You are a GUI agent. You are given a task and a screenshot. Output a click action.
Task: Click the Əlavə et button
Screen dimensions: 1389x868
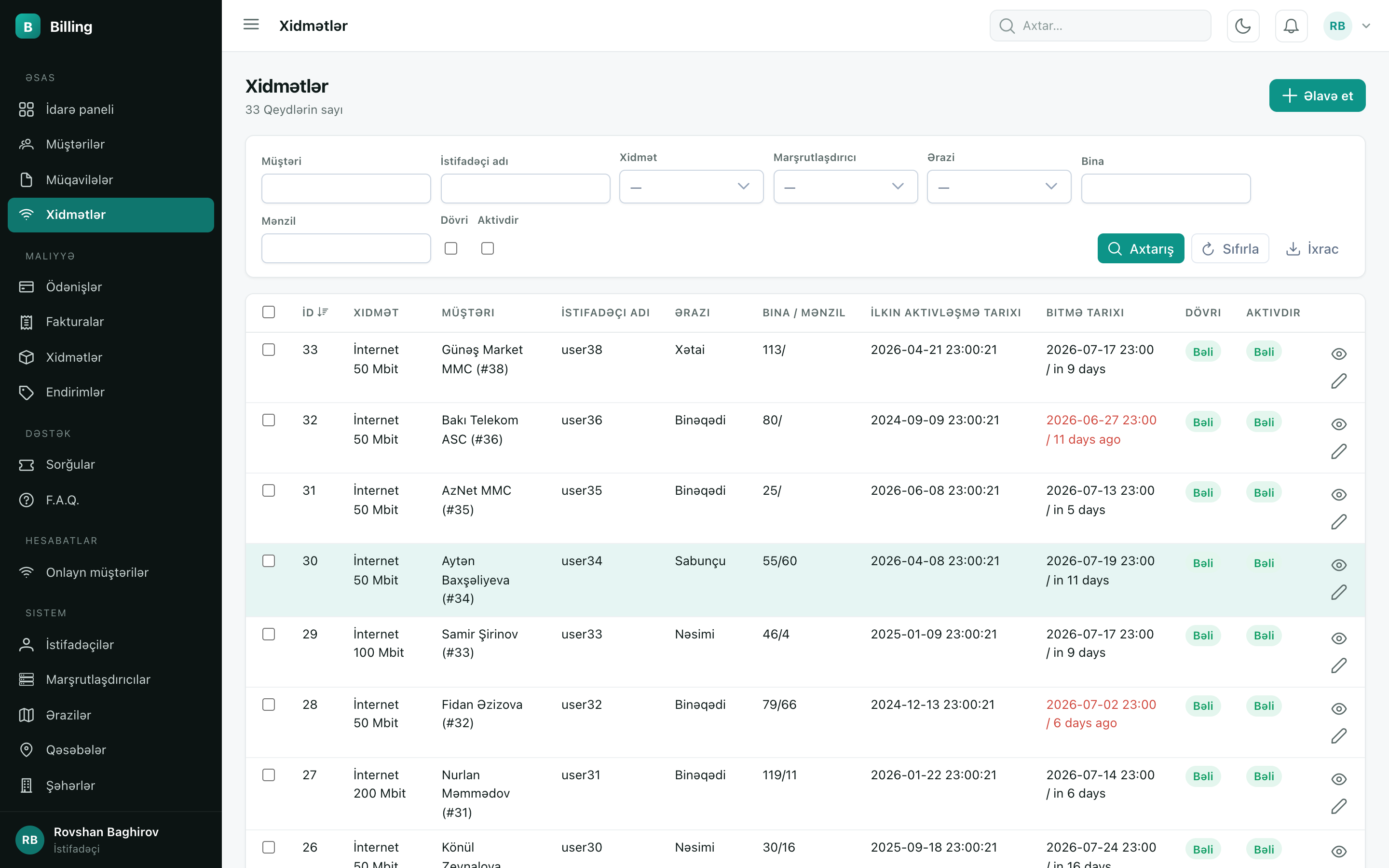pos(1317,95)
